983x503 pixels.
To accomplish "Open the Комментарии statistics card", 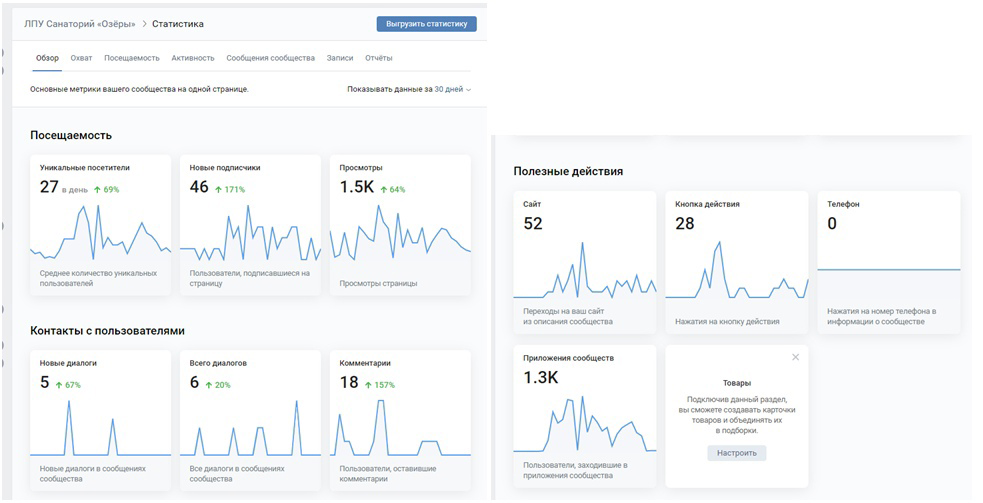I will [400, 420].
